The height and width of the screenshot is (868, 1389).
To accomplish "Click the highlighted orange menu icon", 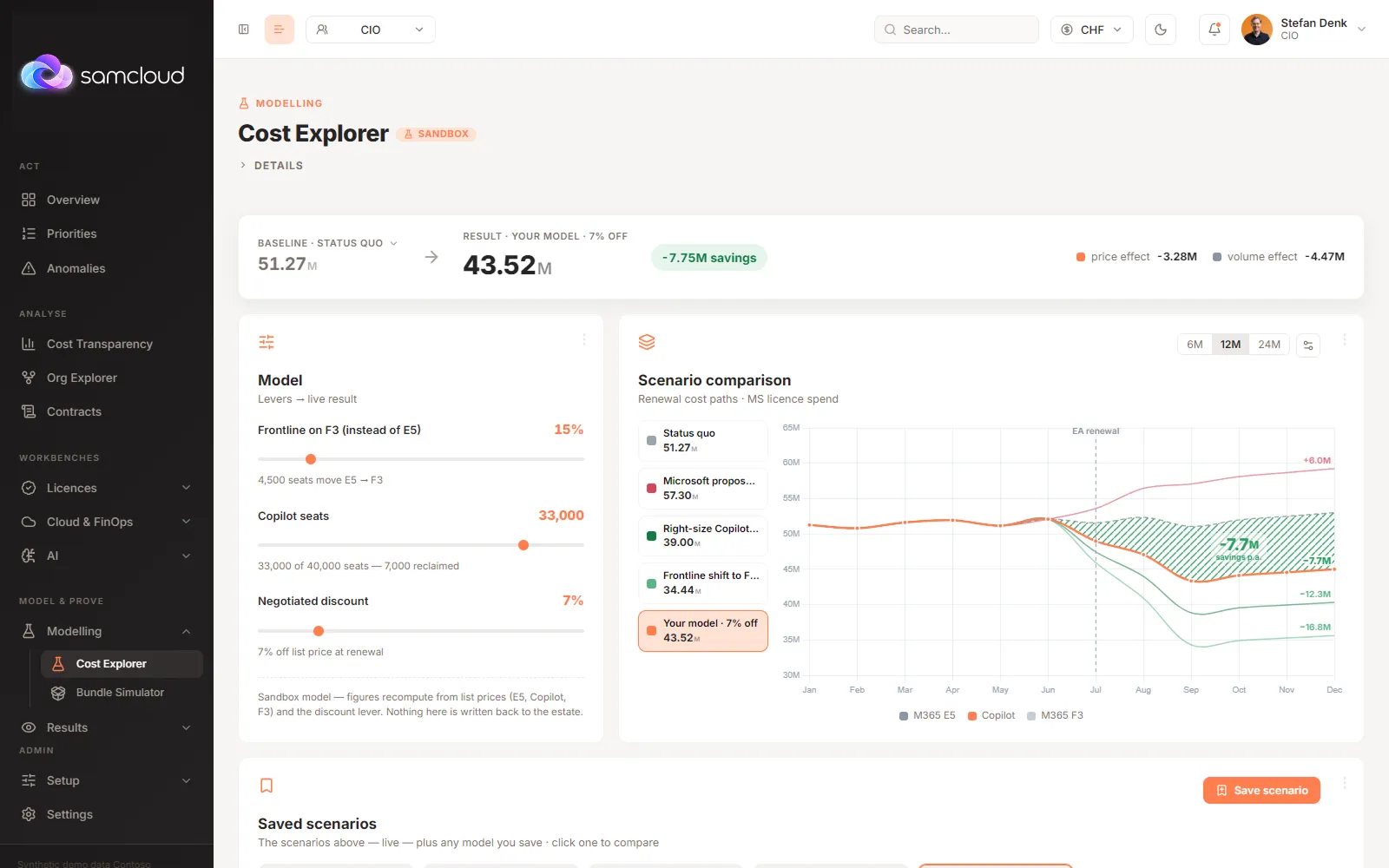I will [x=280, y=30].
